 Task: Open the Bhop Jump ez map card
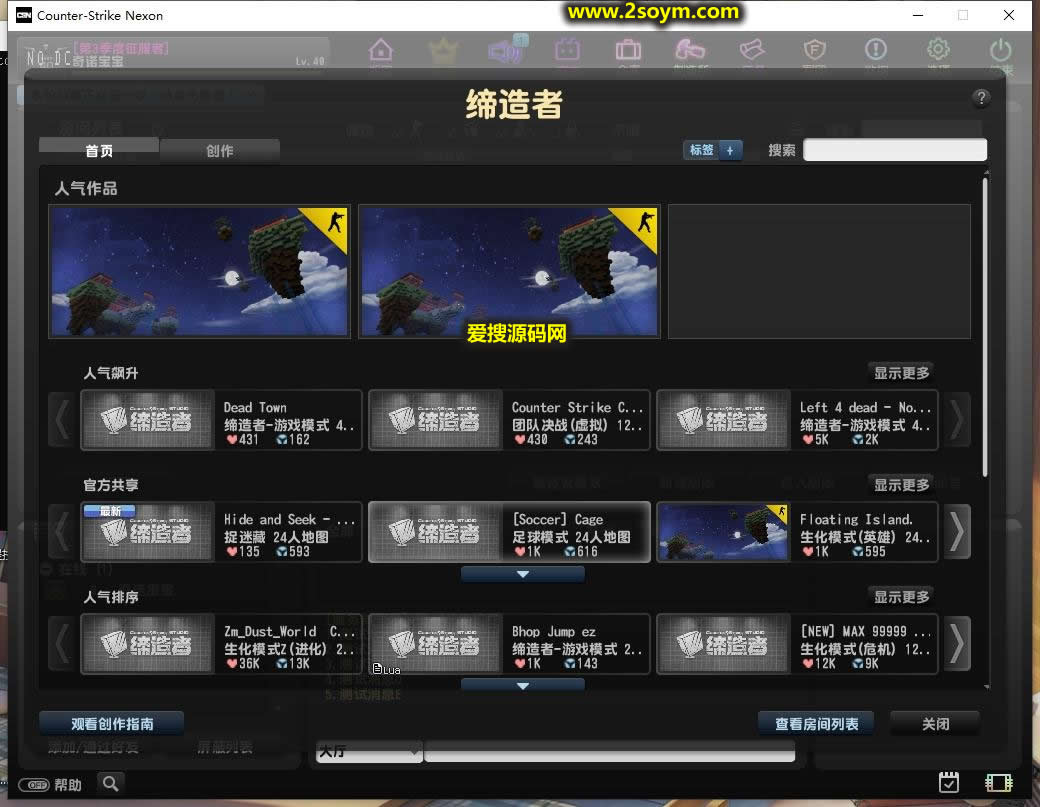(509, 645)
